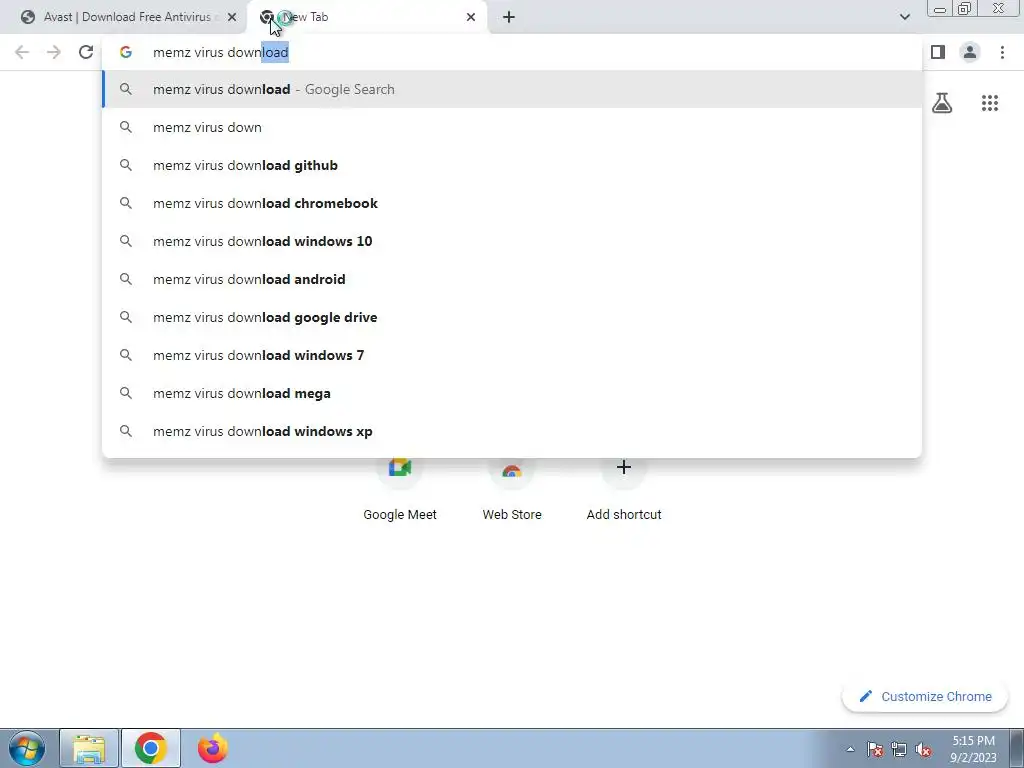Choose 'memz virus download windows 10' suggestion

(512, 241)
